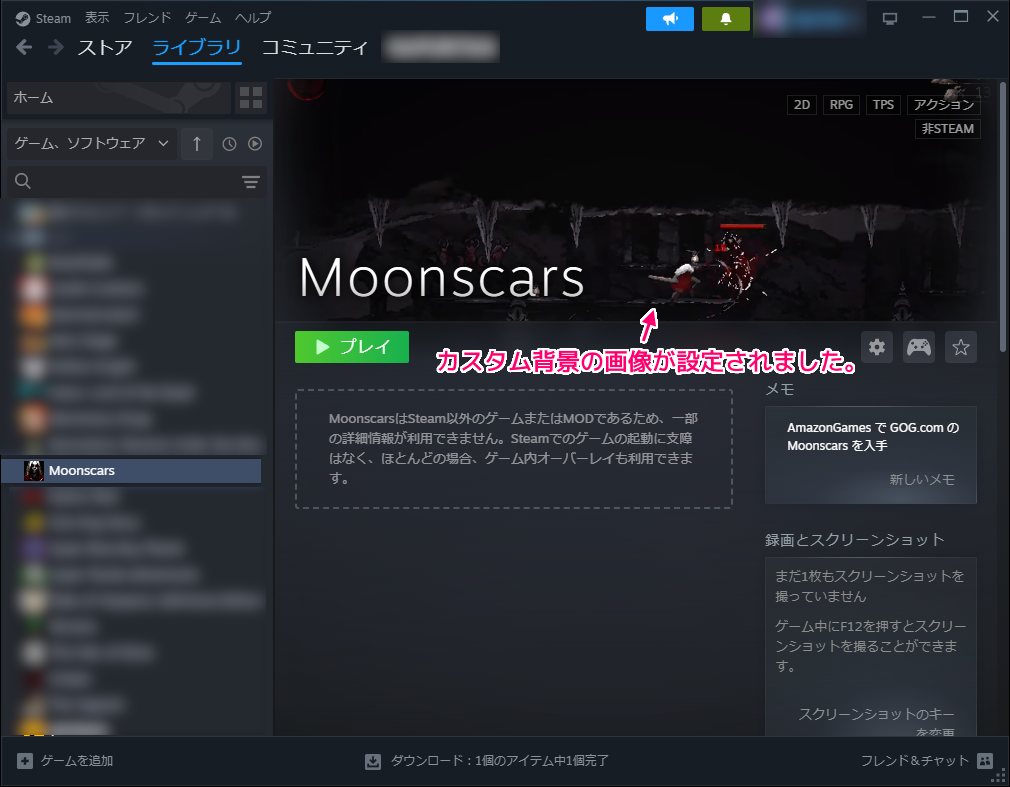This screenshot has width=1010, height=787.
Task: Open the AmazonGames GOG.com memo note
Action: (873, 437)
